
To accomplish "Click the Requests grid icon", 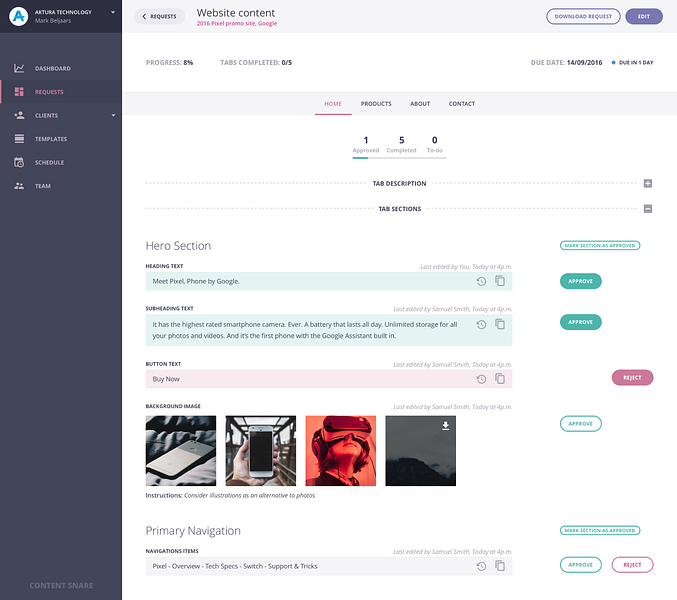I will click(x=19, y=92).
